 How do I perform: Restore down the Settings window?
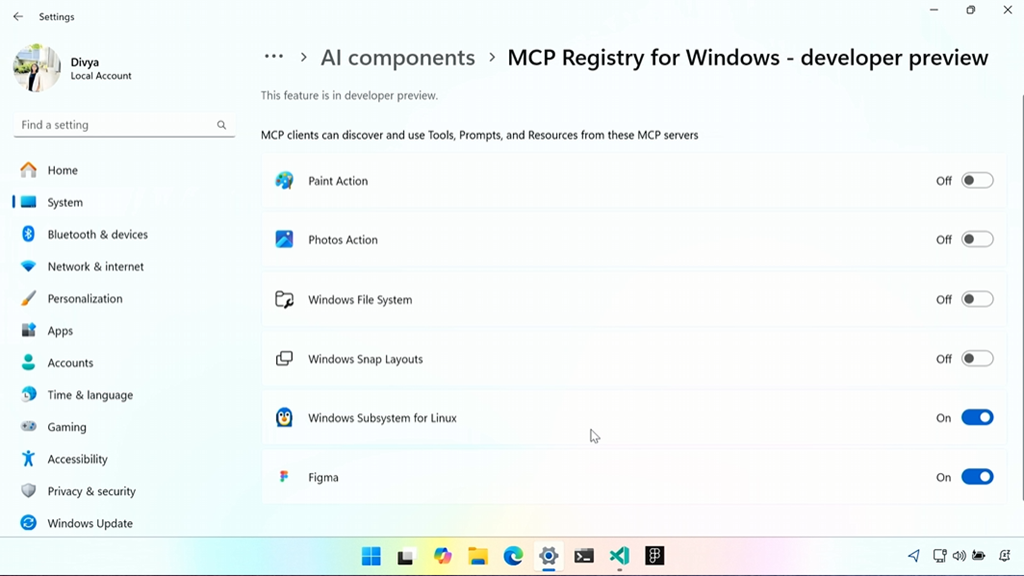(x=970, y=10)
